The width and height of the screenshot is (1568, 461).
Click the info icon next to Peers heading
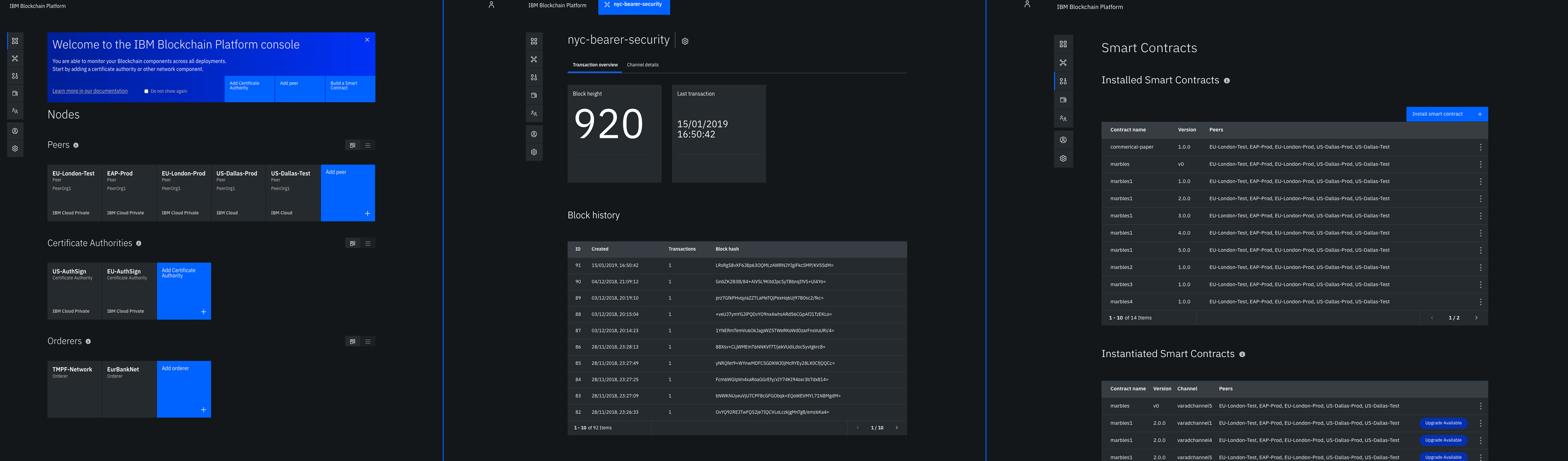pos(76,145)
